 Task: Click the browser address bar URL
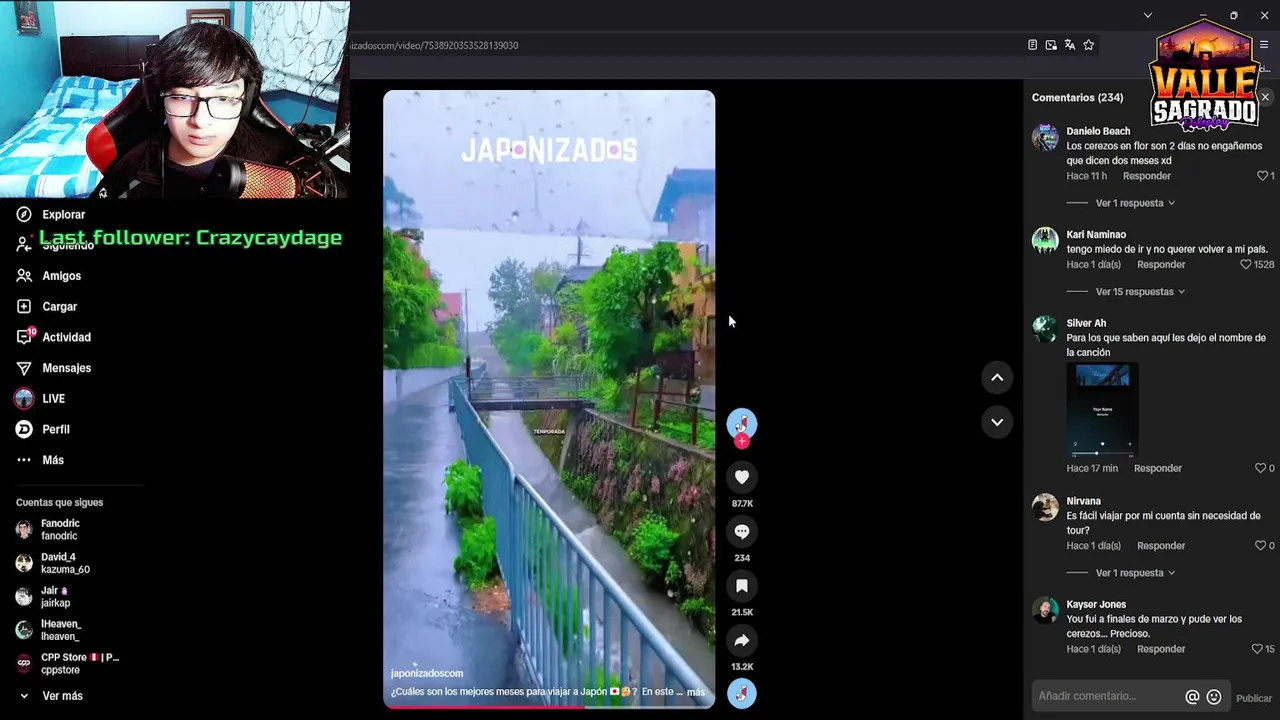coord(434,45)
